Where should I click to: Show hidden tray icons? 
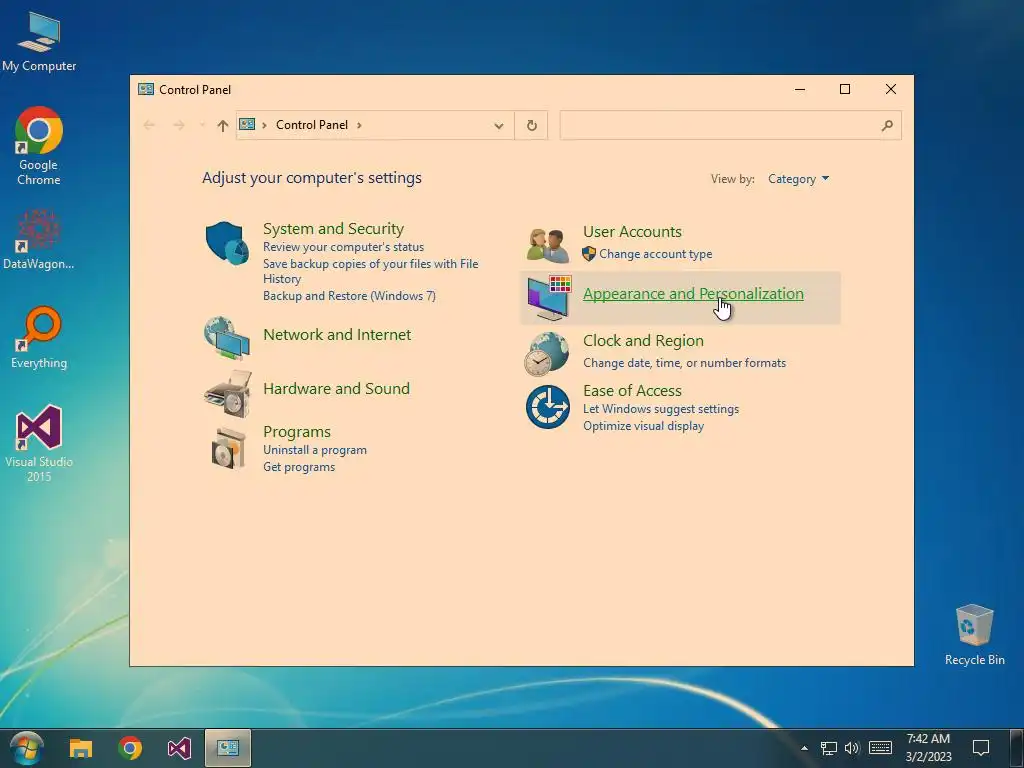pyautogui.click(x=805, y=748)
